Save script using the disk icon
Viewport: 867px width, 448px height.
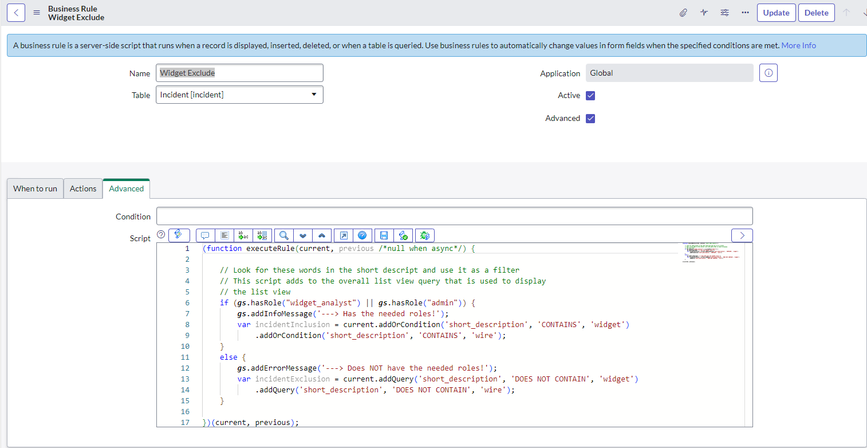click(x=384, y=235)
